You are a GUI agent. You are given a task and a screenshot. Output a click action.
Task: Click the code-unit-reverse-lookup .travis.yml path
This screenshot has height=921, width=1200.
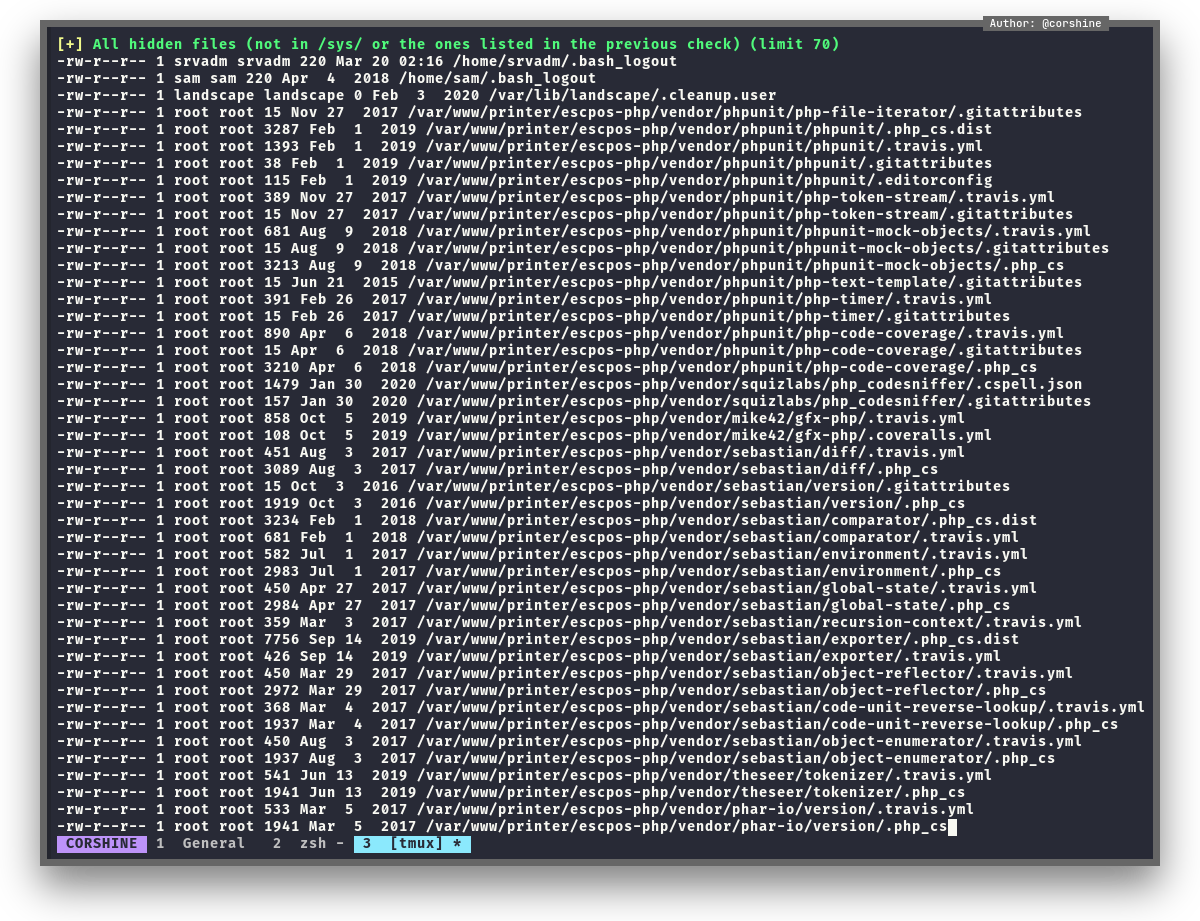pyautogui.click(x=780, y=707)
